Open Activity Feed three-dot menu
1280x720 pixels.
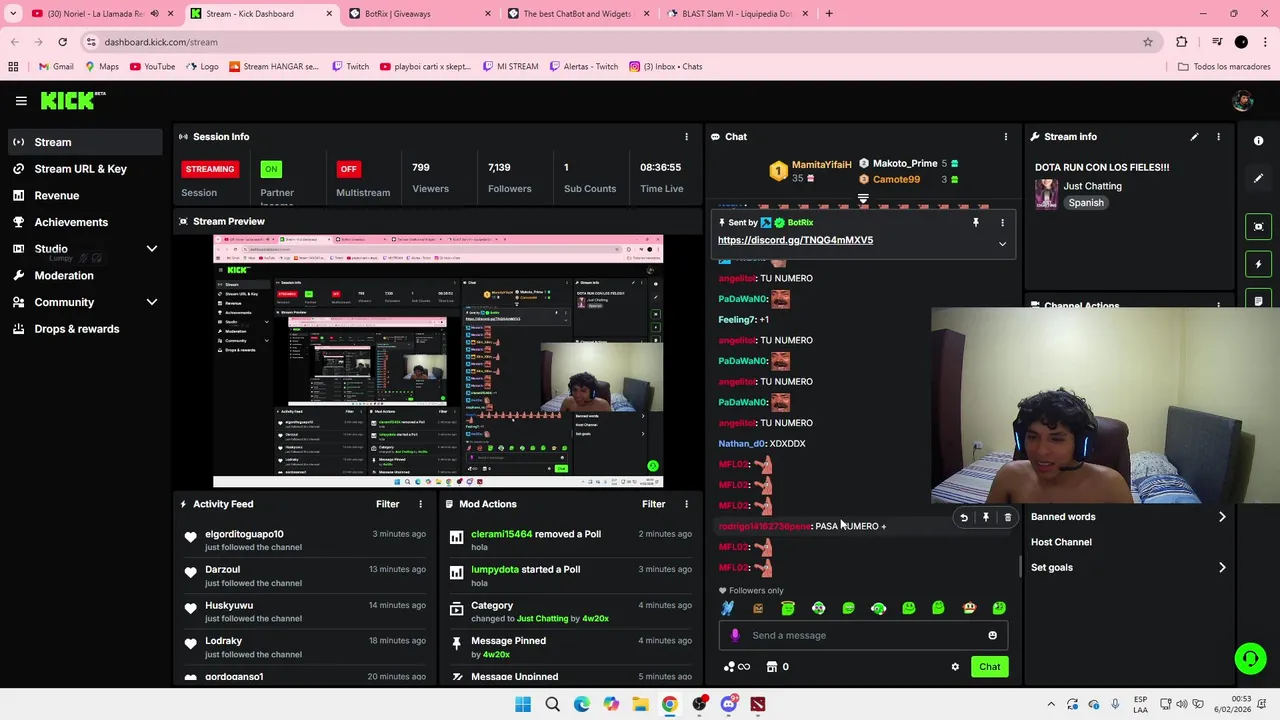[420, 504]
